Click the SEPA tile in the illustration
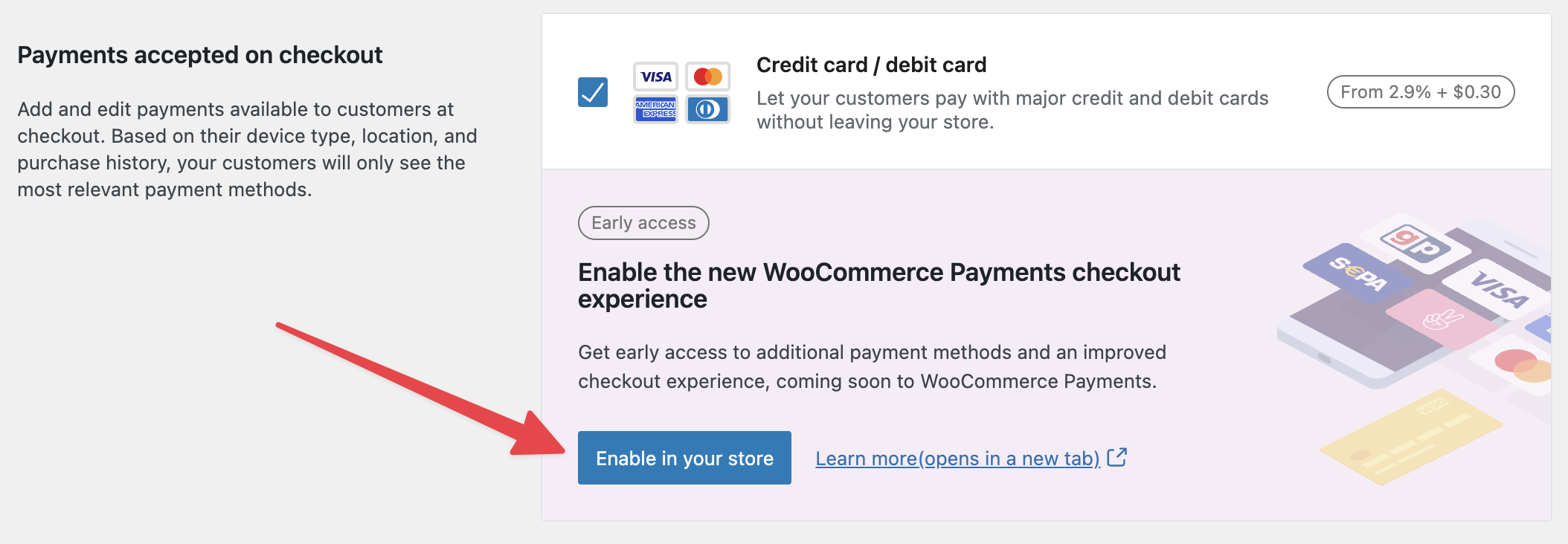1568x544 pixels. [1357, 273]
